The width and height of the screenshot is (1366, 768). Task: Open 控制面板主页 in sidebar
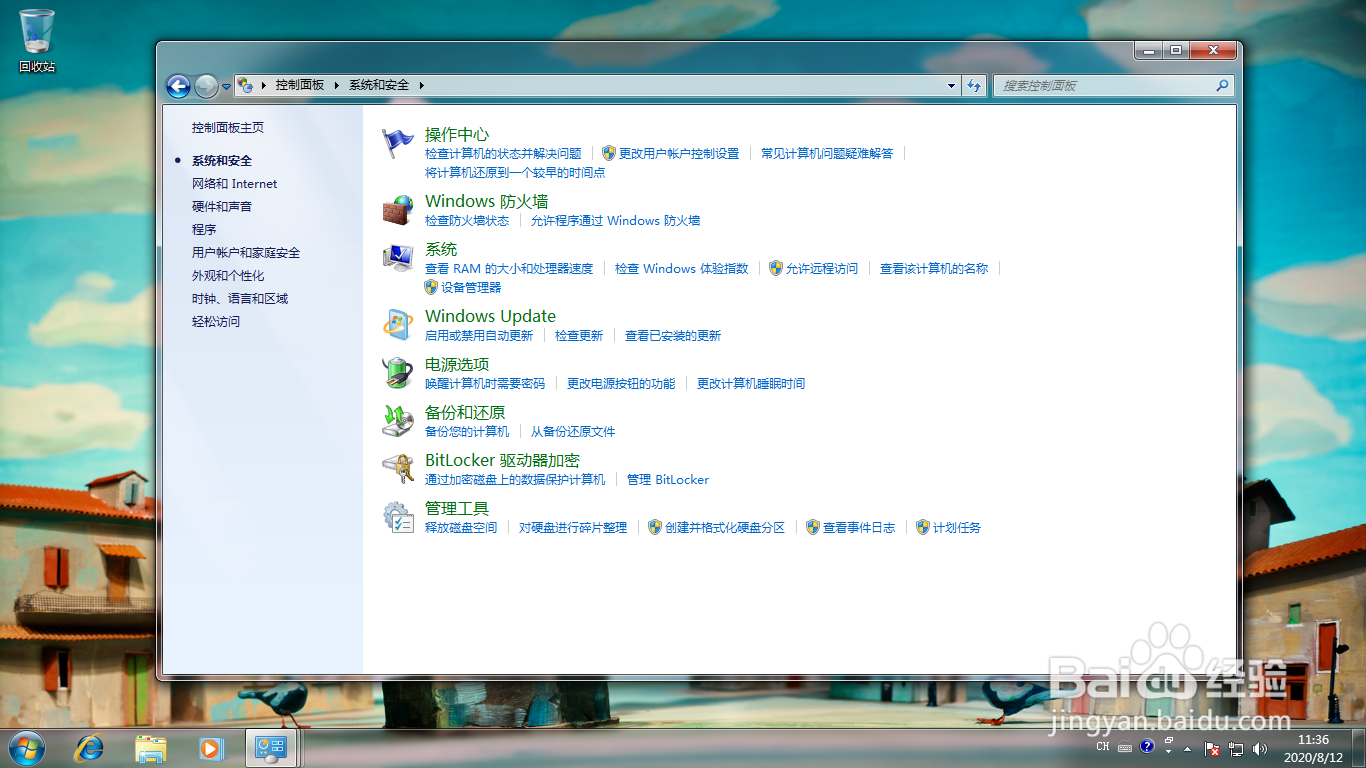(228, 128)
